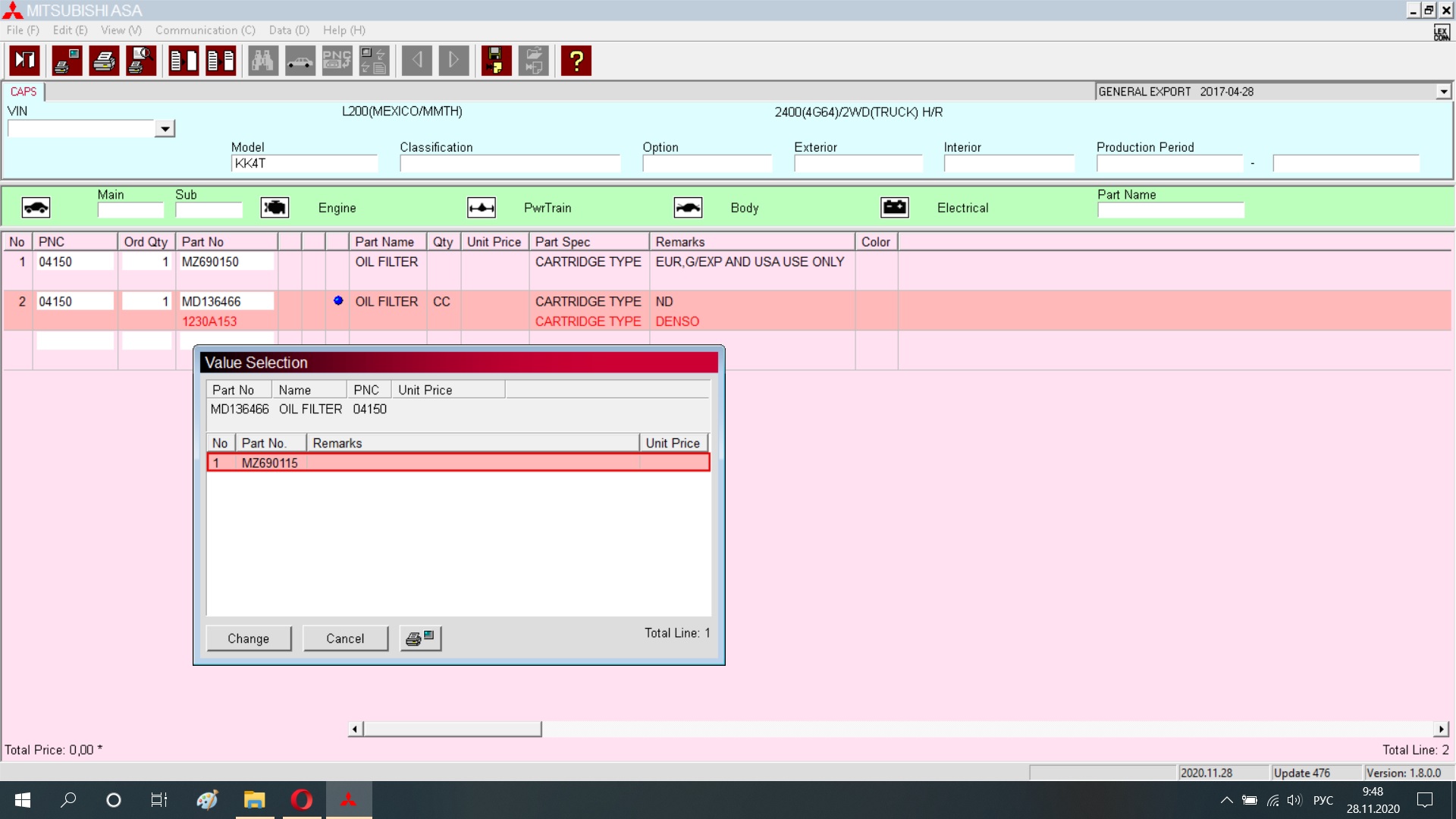Open the Communication menu

[205, 30]
